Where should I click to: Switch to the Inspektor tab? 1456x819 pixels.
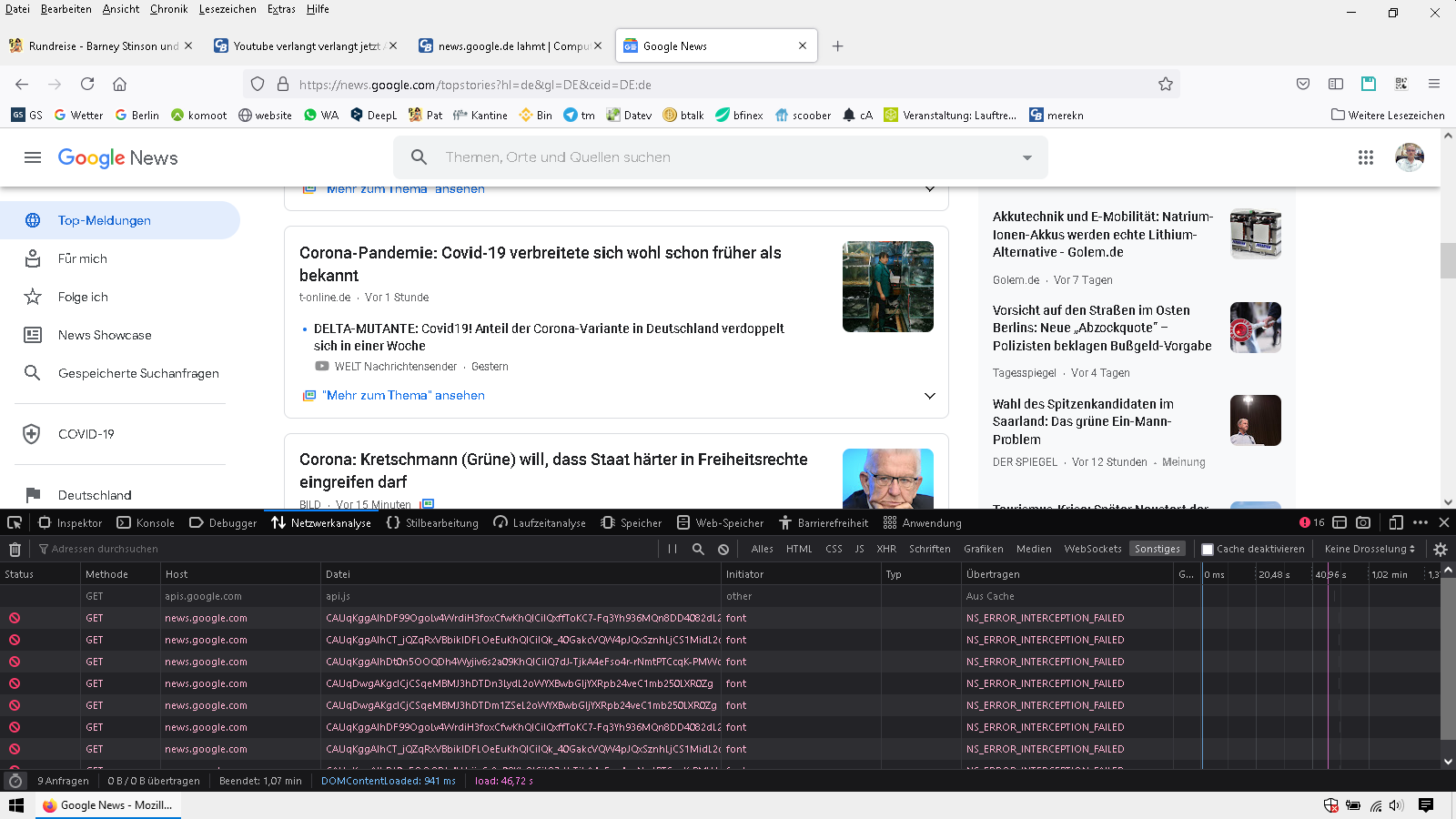click(x=70, y=522)
